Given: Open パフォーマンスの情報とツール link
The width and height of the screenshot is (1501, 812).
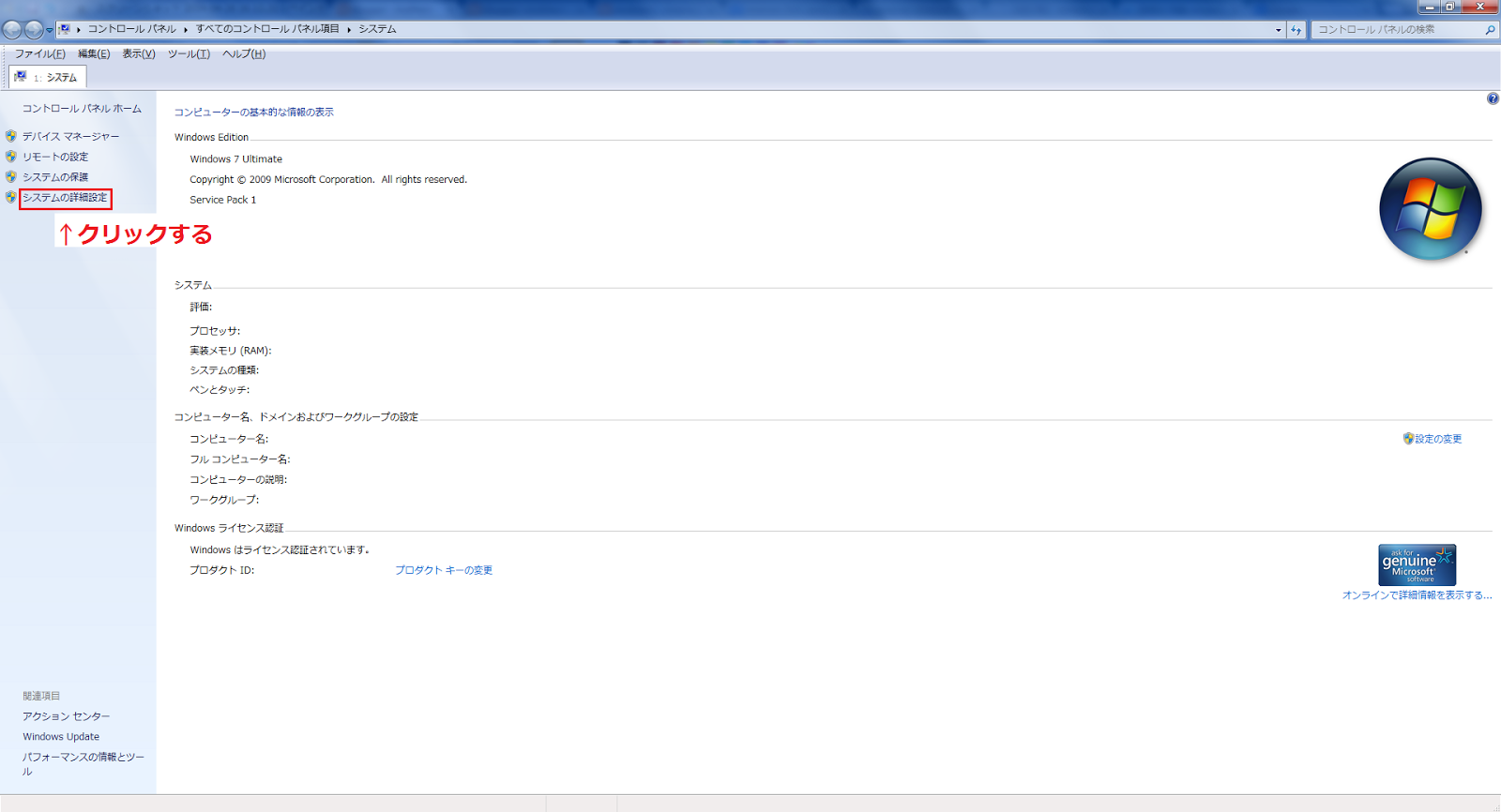Looking at the screenshot, I should pyautogui.click(x=83, y=764).
